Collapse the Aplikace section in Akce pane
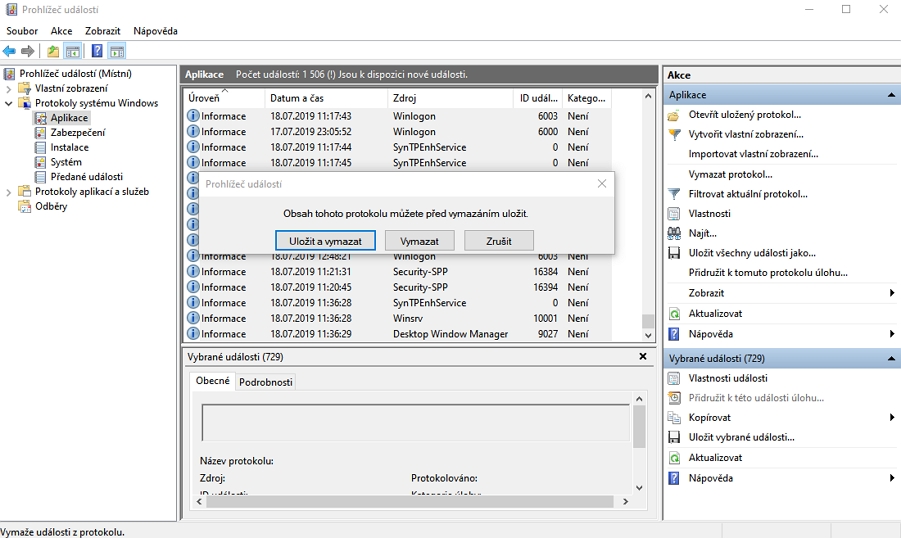This screenshot has width=901, height=538. click(x=890, y=95)
